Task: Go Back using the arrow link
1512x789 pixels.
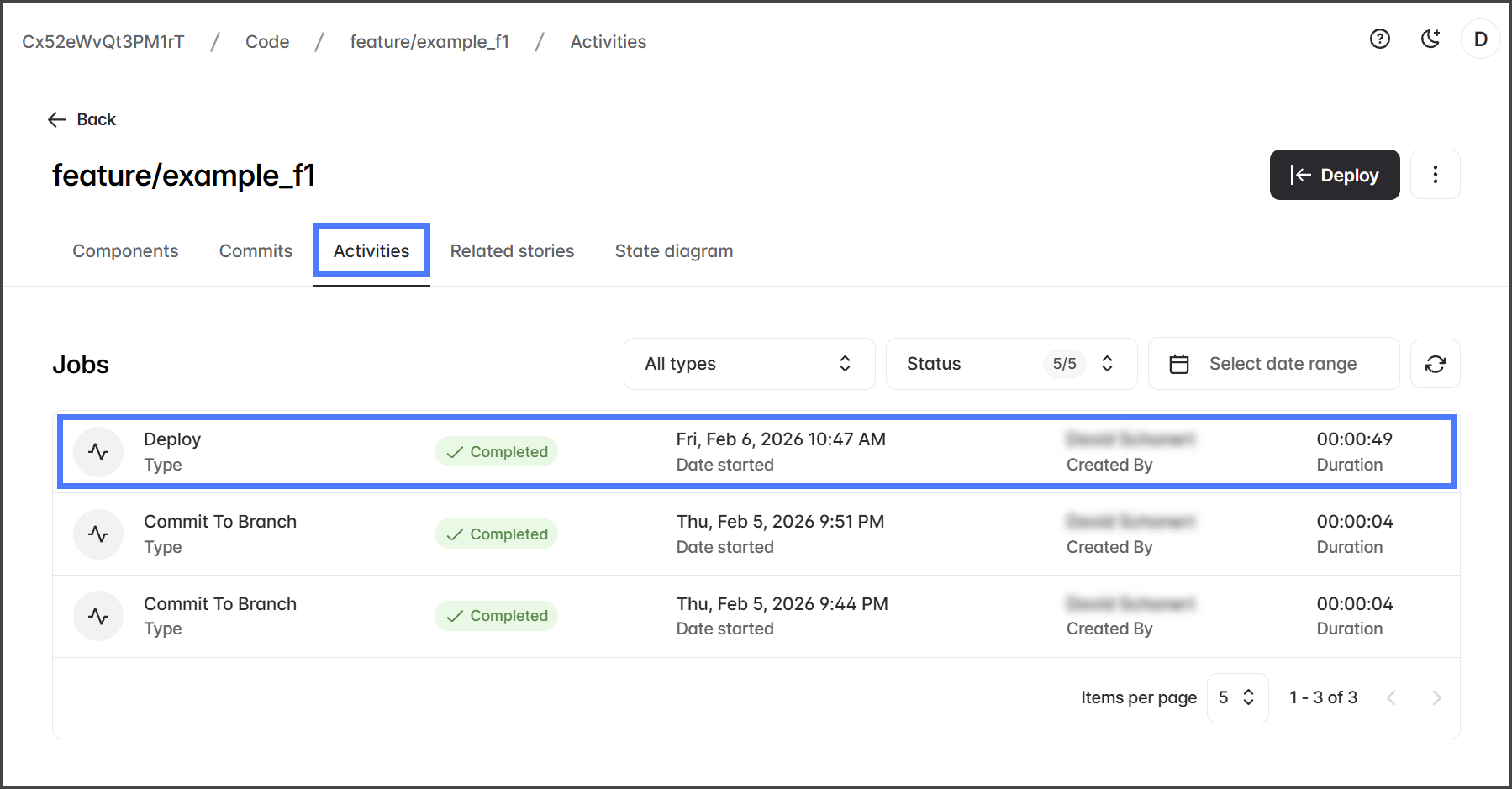Action: pos(82,119)
